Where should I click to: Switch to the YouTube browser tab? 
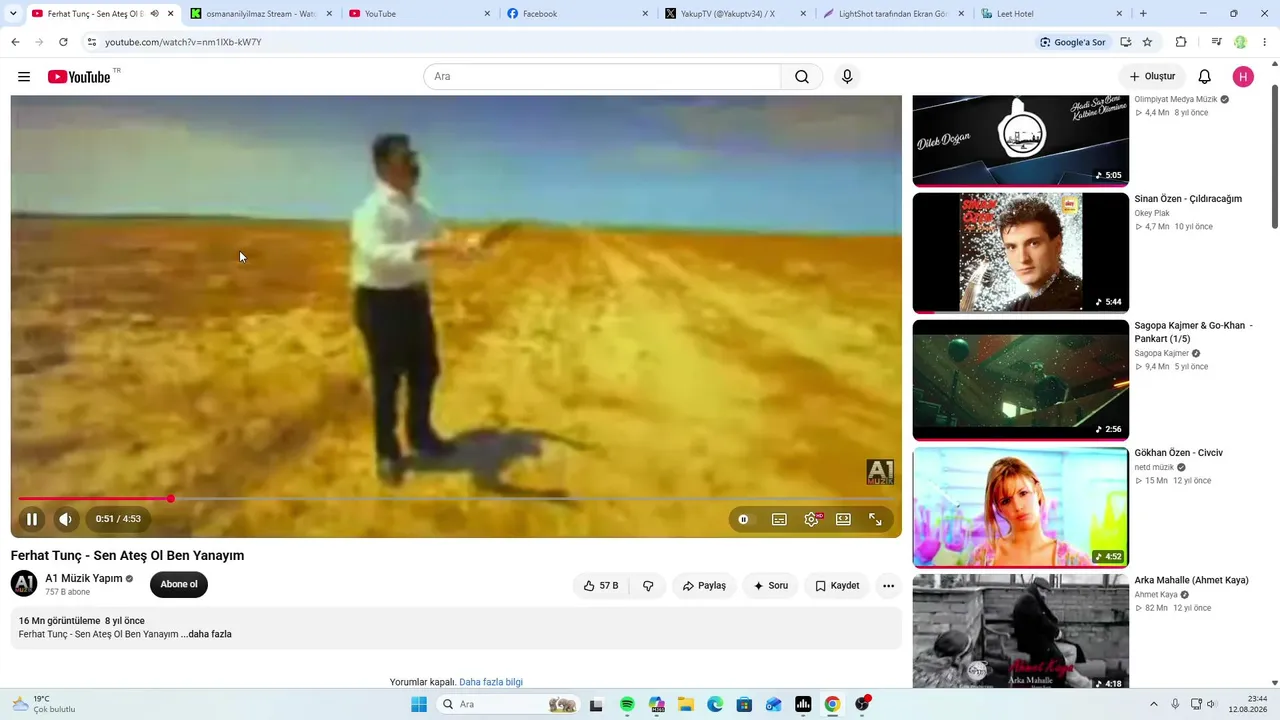point(420,14)
